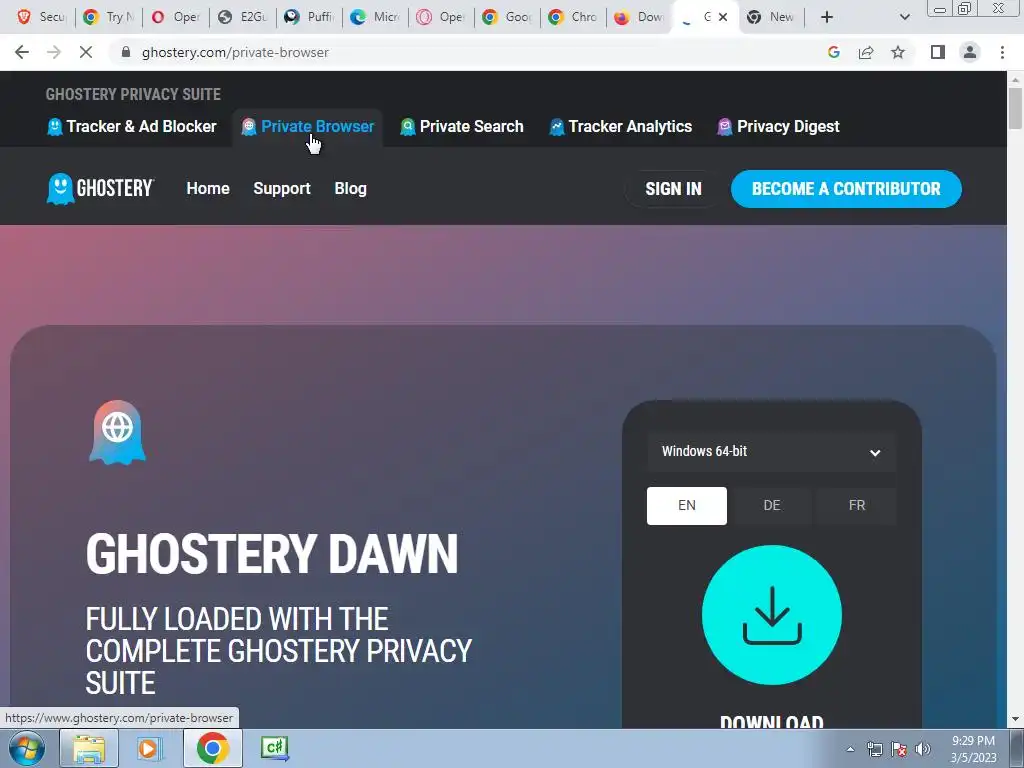Click the browser back arrow
The width and height of the screenshot is (1024, 768).
pos(22,52)
